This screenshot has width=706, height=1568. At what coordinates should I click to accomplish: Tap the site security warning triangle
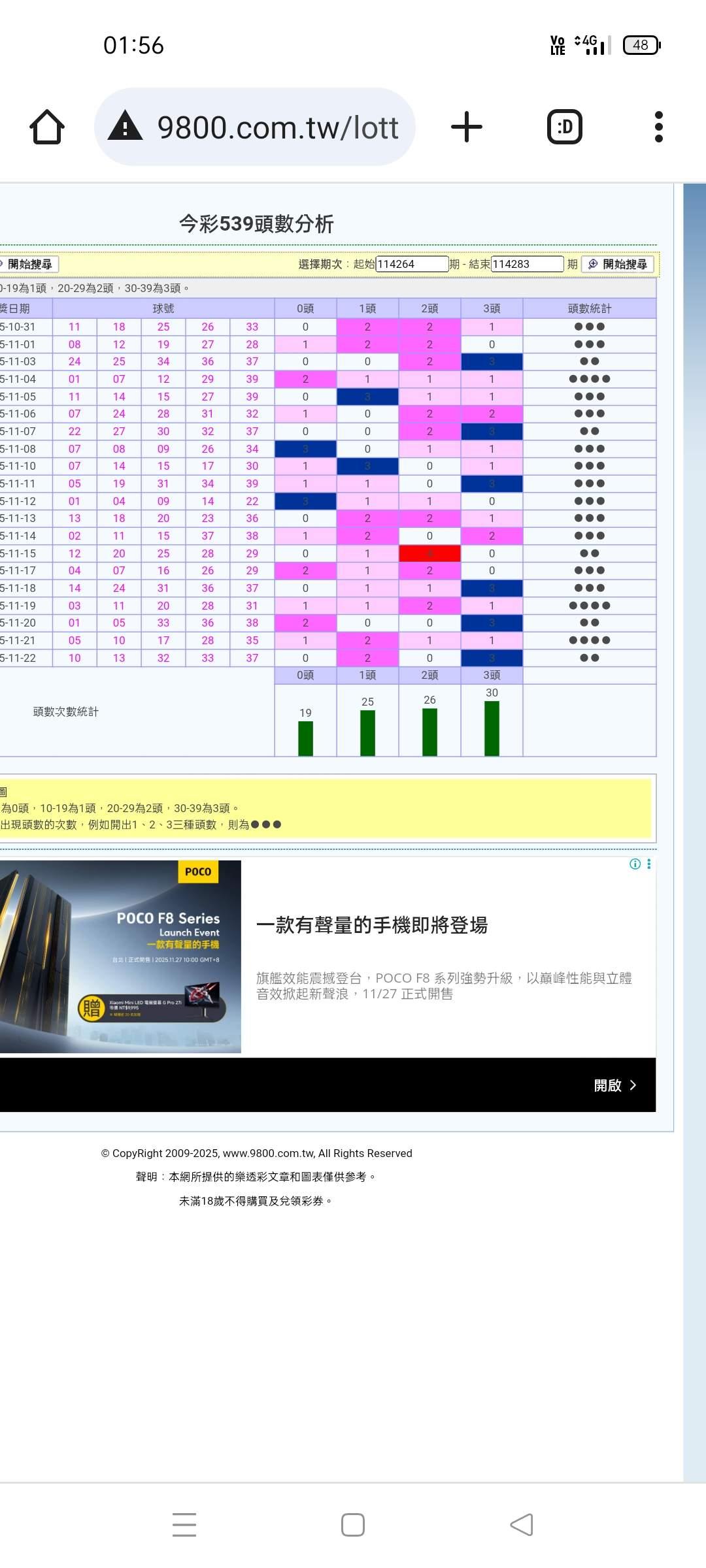click(x=125, y=126)
